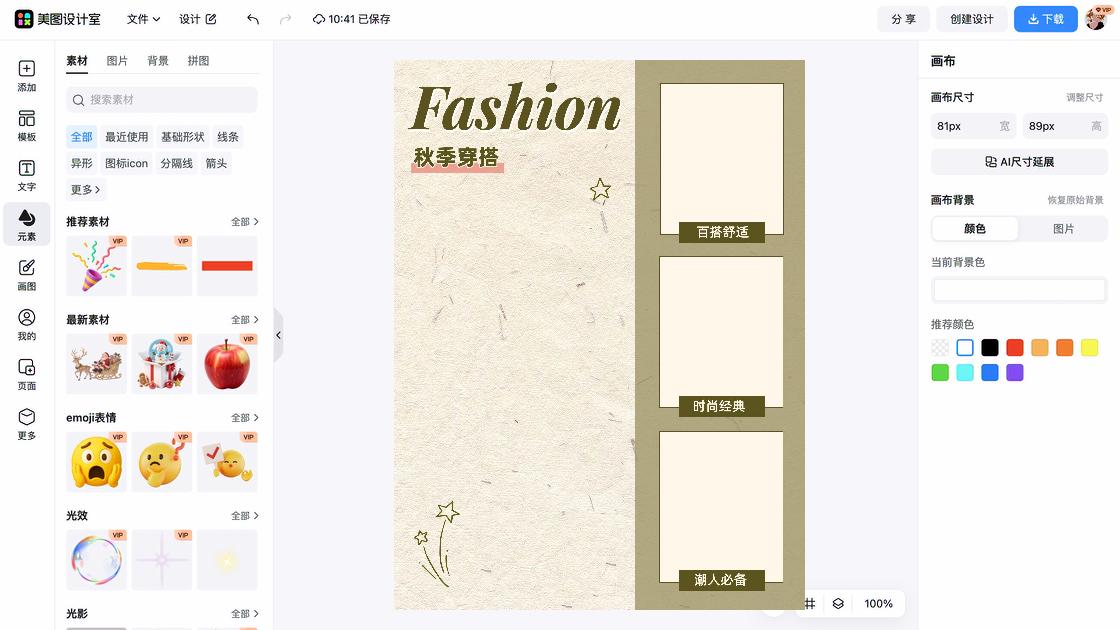The width and height of the screenshot is (1120, 630).
Task: Filter materials by 箭头
Action: point(216,164)
